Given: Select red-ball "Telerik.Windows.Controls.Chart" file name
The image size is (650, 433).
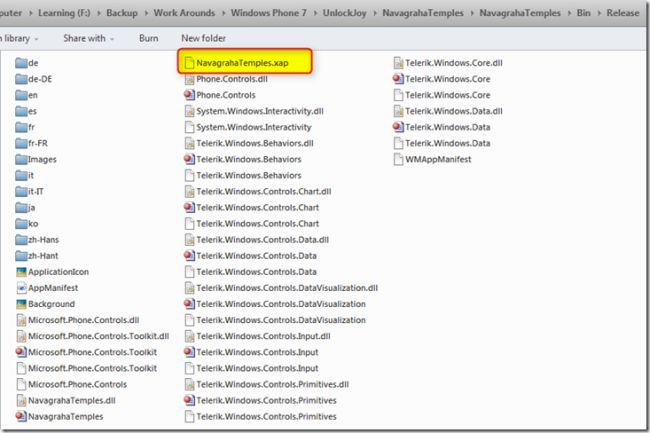Looking at the screenshot, I should 258,208.
